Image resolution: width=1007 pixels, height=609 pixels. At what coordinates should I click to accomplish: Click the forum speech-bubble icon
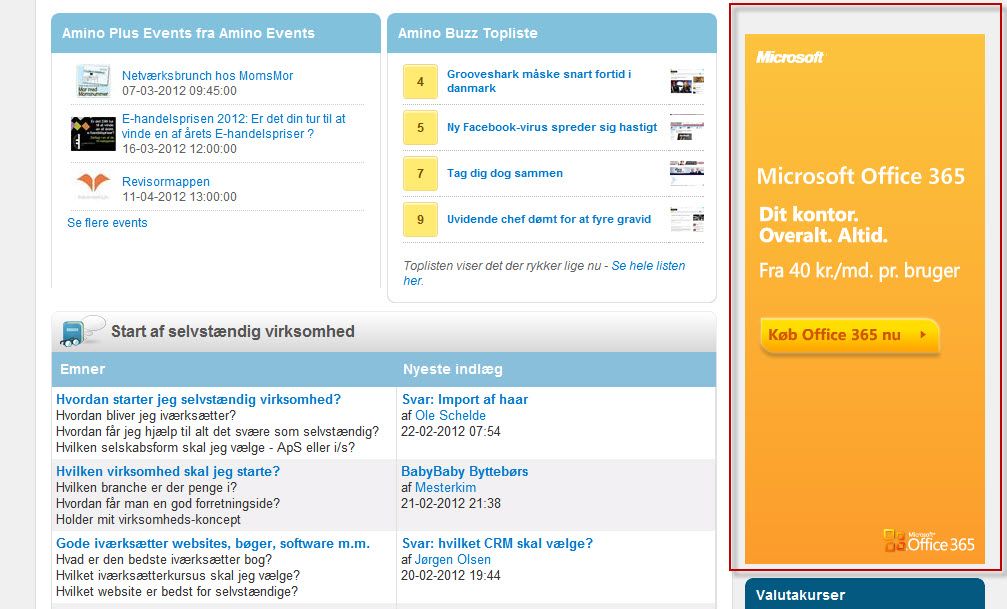[82, 331]
